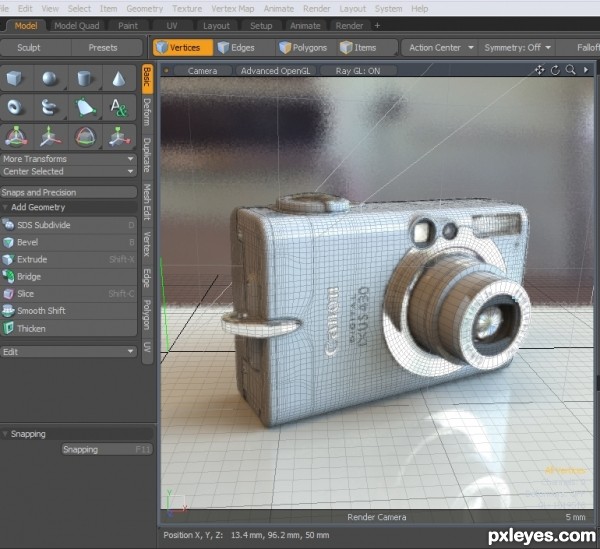Select the Torus primitive tool

pyautogui.click(x=15, y=108)
